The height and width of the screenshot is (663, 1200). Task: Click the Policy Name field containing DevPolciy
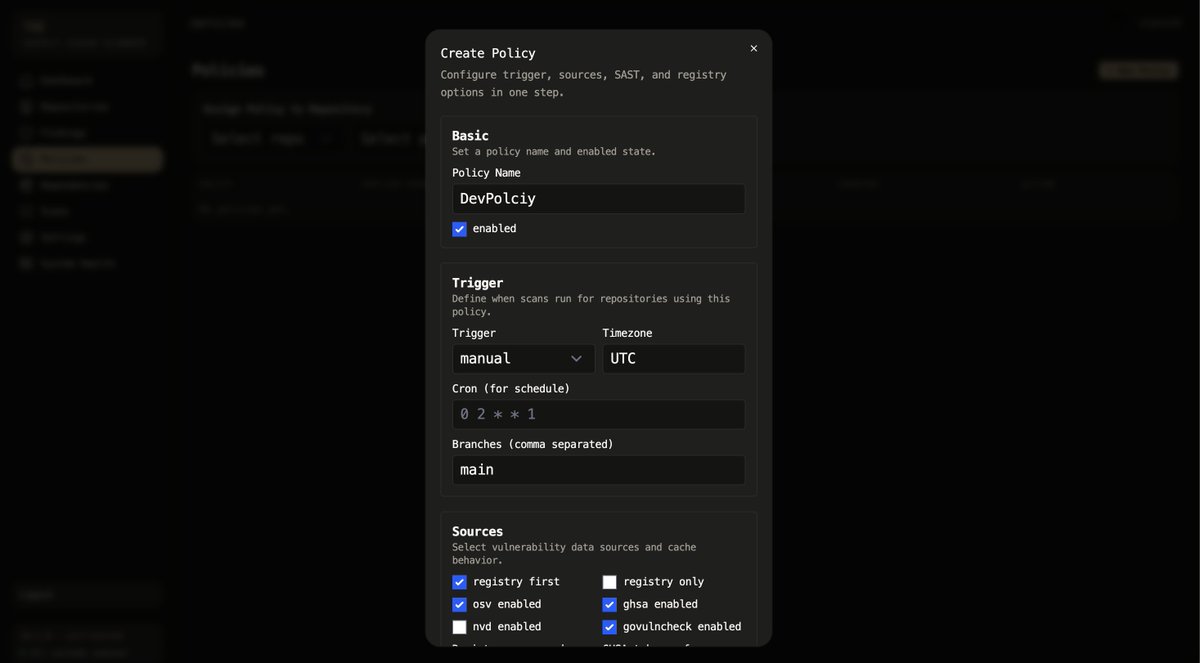598,198
